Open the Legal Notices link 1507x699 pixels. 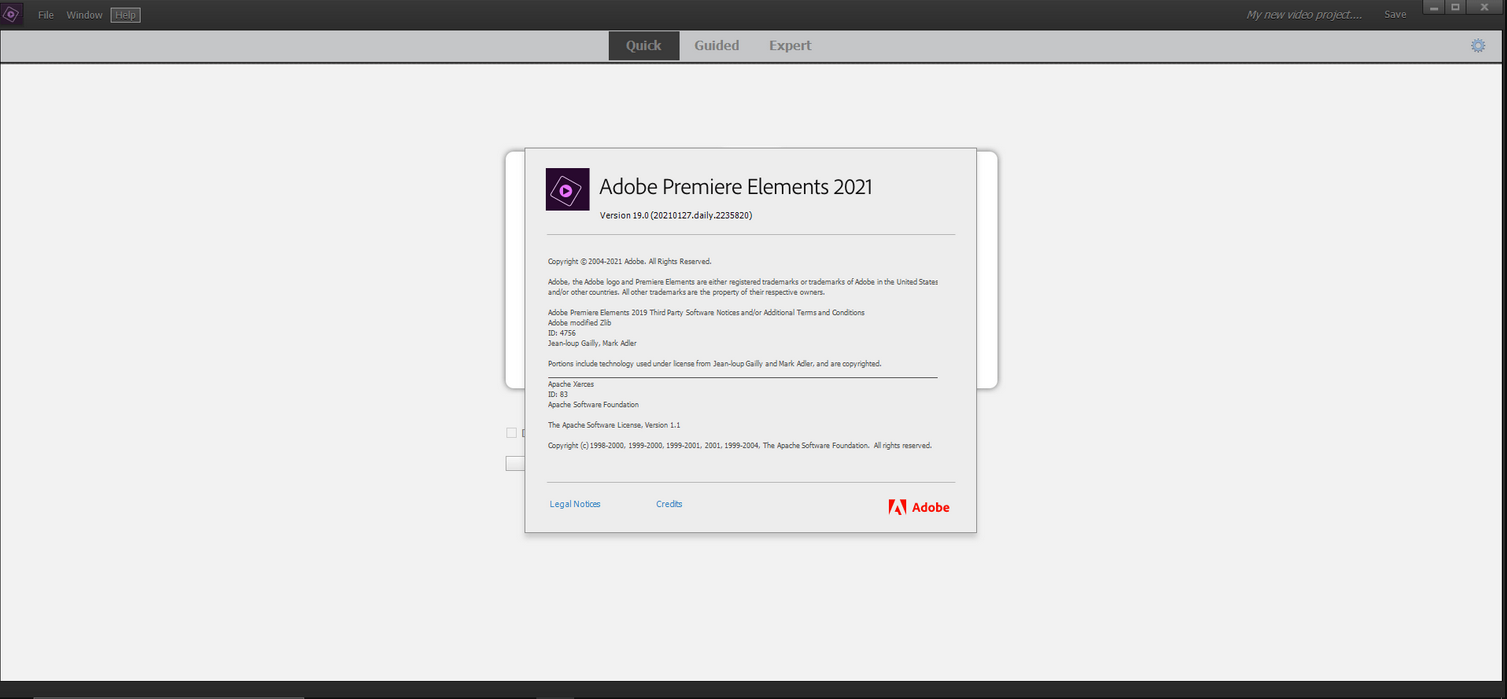pos(575,504)
